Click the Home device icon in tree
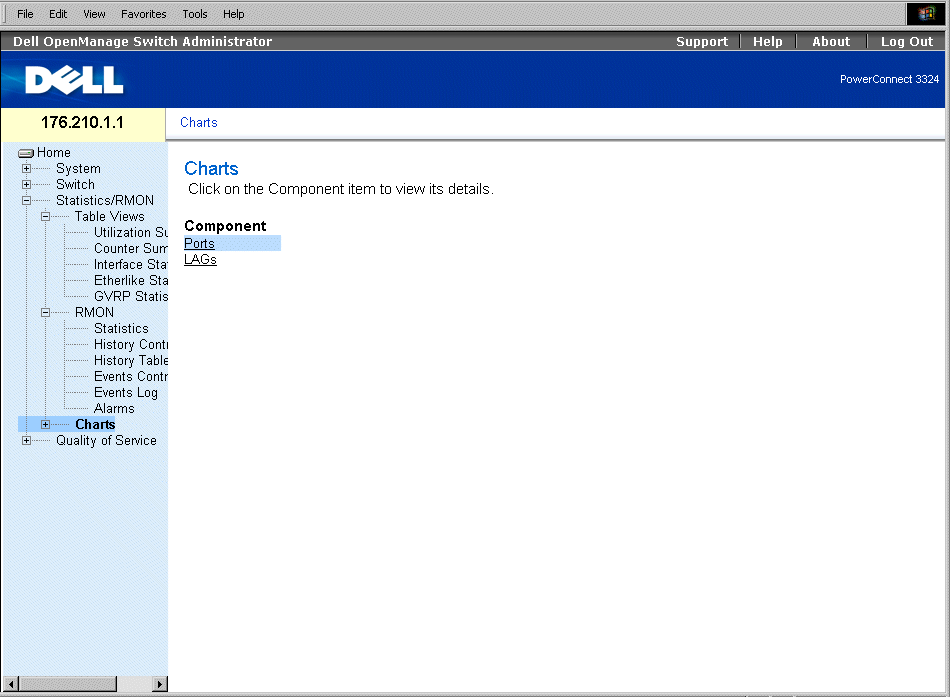 point(26,153)
